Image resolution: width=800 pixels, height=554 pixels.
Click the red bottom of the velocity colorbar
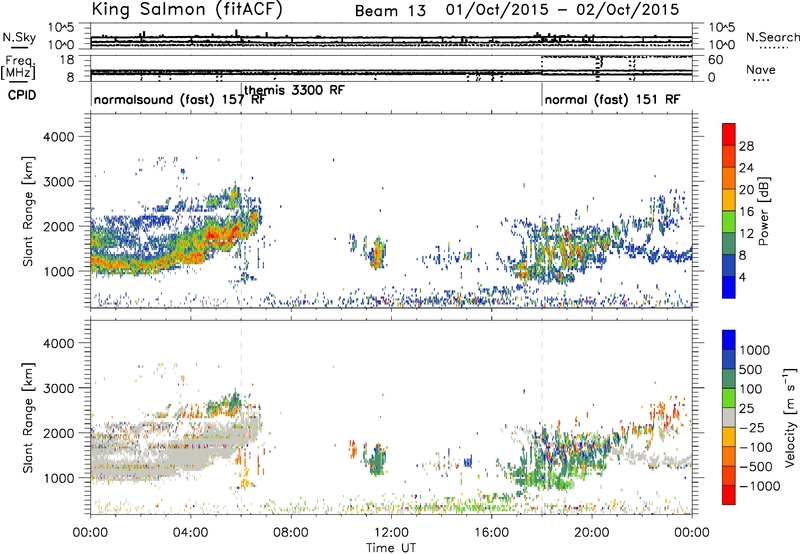(729, 495)
